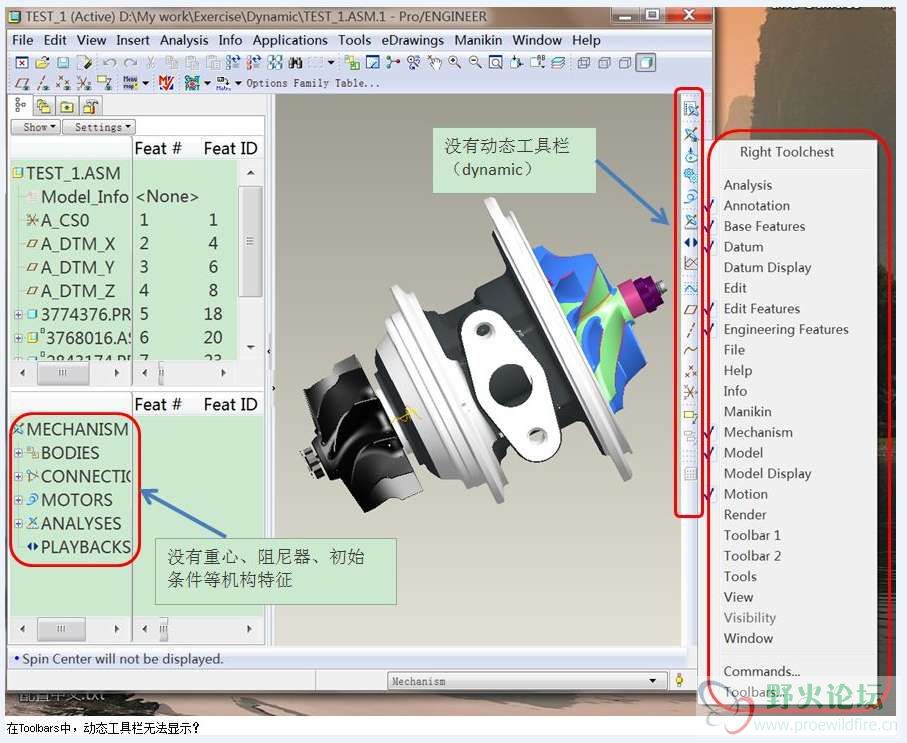The height and width of the screenshot is (743, 907).
Task: Uncheck Motion toolbar entry
Action: (x=746, y=494)
